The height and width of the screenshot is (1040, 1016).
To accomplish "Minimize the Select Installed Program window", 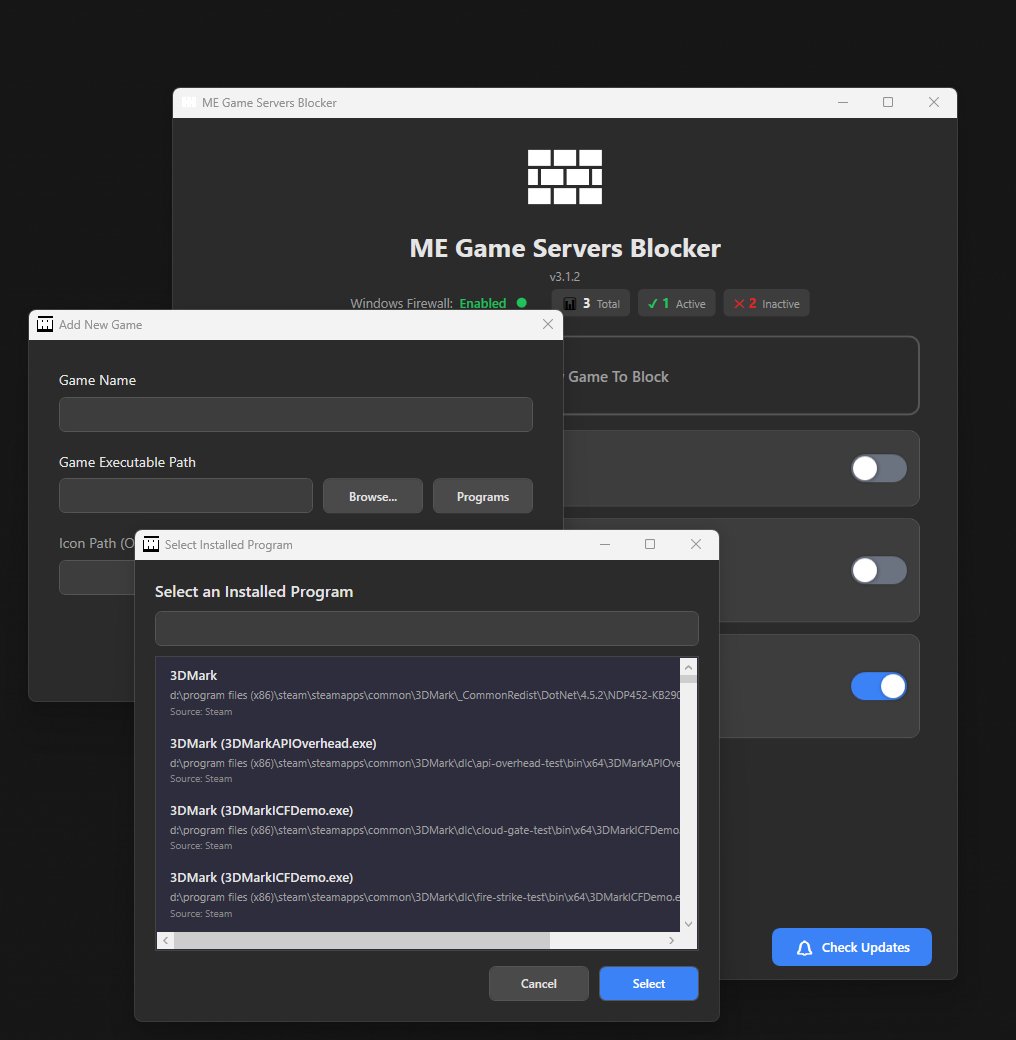I will coord(605,544).
